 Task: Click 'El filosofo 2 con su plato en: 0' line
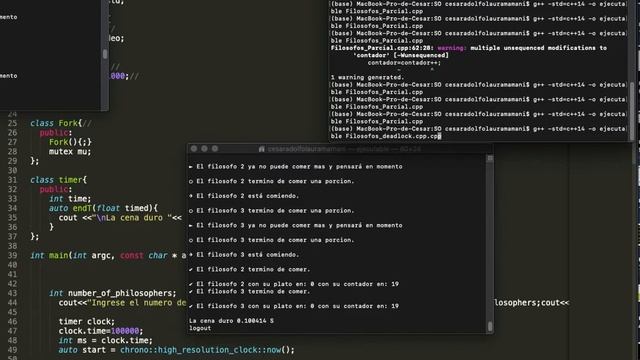click(x=293, y=284)
